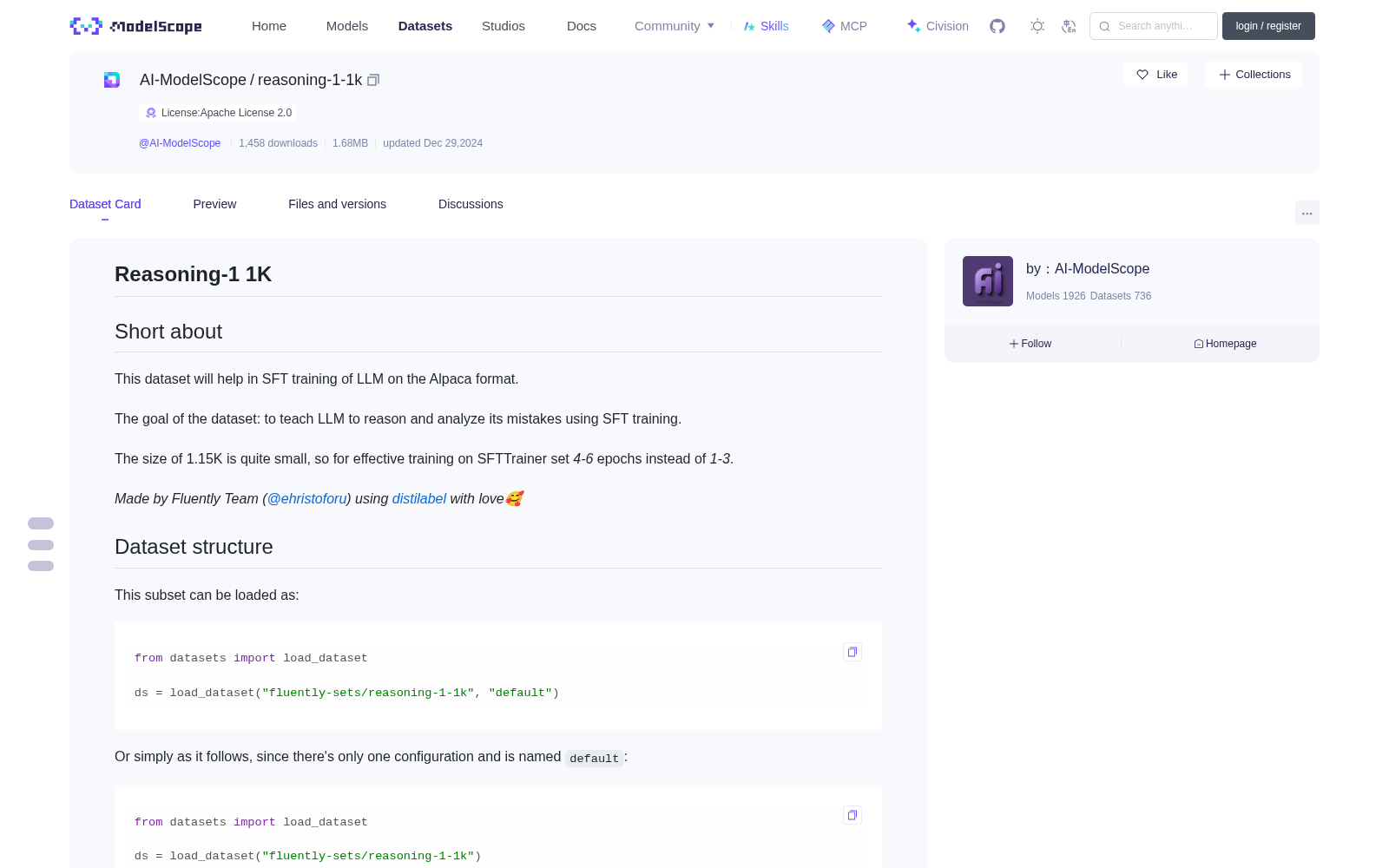Open the organization Homepage link
This screenshot has height=868, width=1389.
1225,344
